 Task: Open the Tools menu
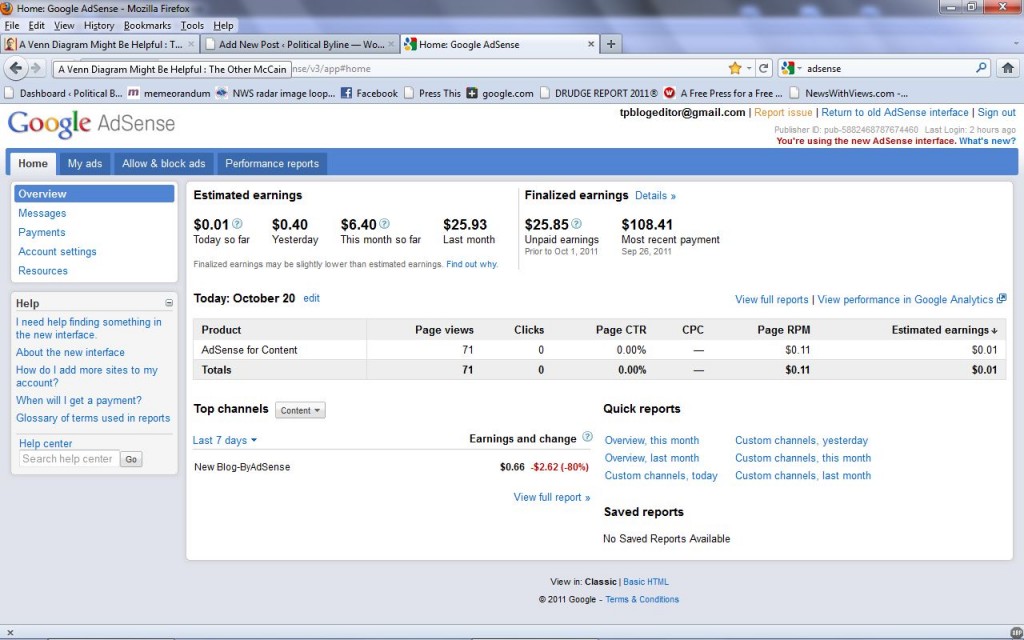pyautogui.click(x=192, y=25)
